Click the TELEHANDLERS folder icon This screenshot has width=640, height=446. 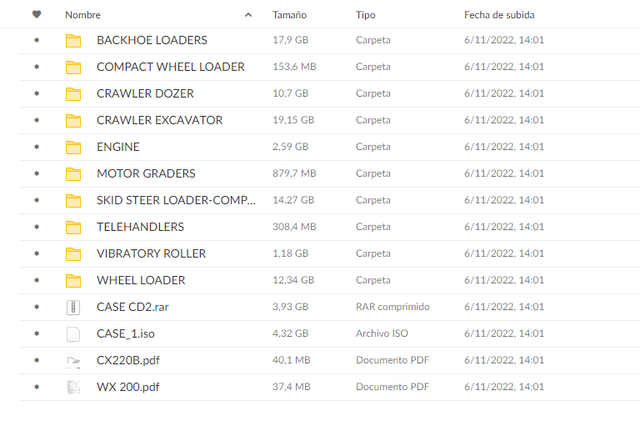[73, 227]
